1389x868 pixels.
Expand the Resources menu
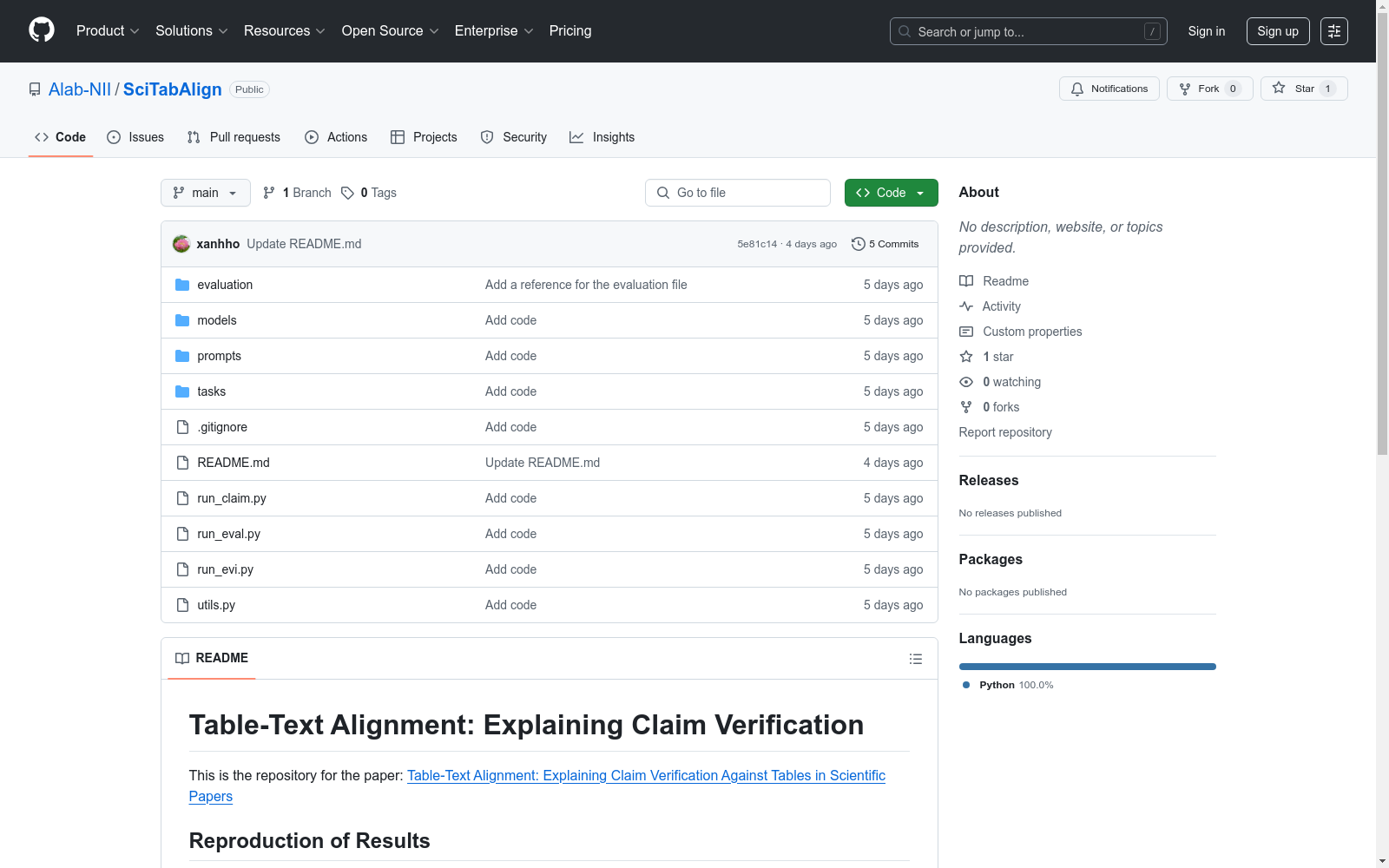285,31
